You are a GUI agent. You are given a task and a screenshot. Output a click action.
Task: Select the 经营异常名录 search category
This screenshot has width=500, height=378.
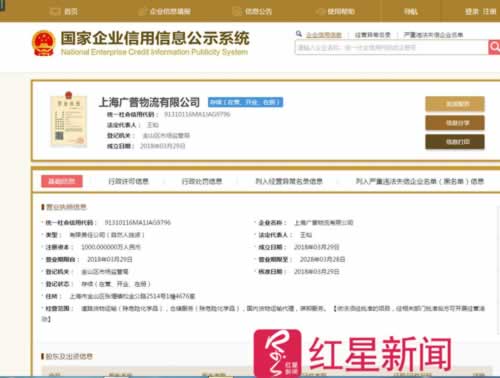click(x=373, y=35)
